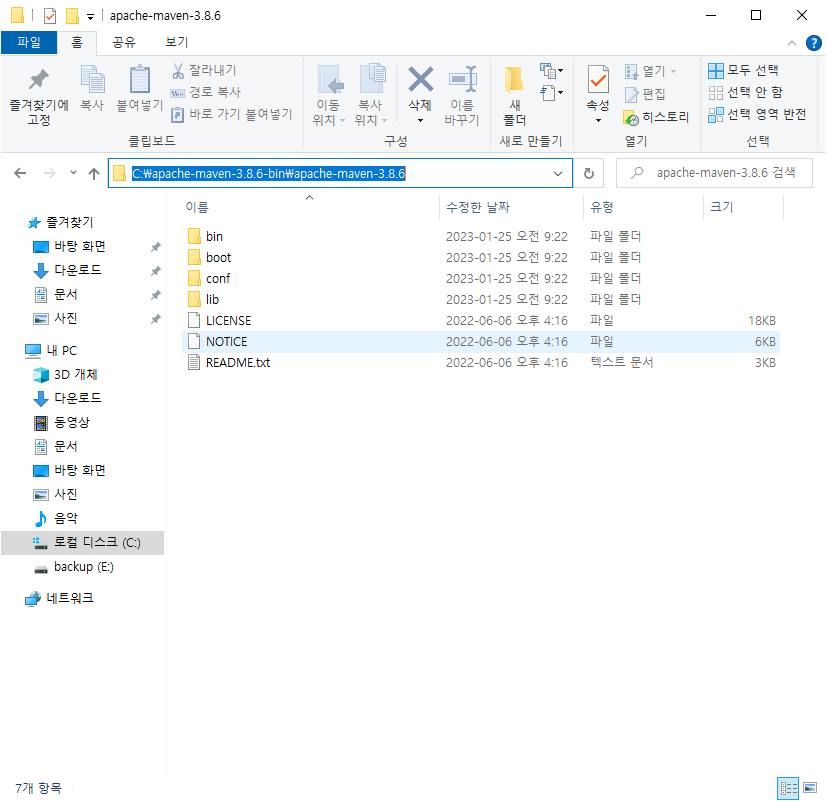Click the New folder (새 폴더) icon
The width and height of the screenshot is (826, 801).
514,80
